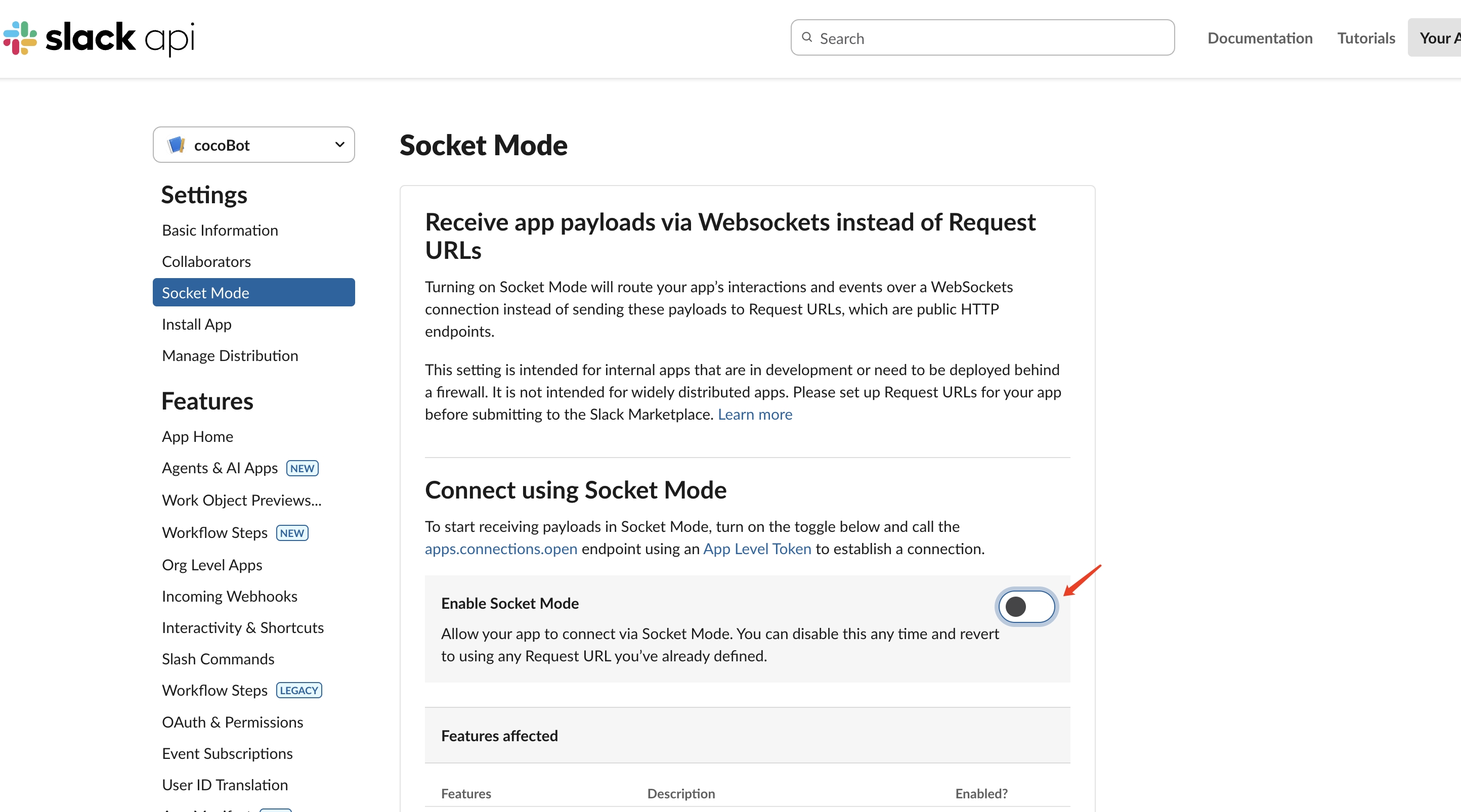The height and width of the screenshot is (812, 1461).
Task: Follow the Learn more link
Action: (755, 415)
